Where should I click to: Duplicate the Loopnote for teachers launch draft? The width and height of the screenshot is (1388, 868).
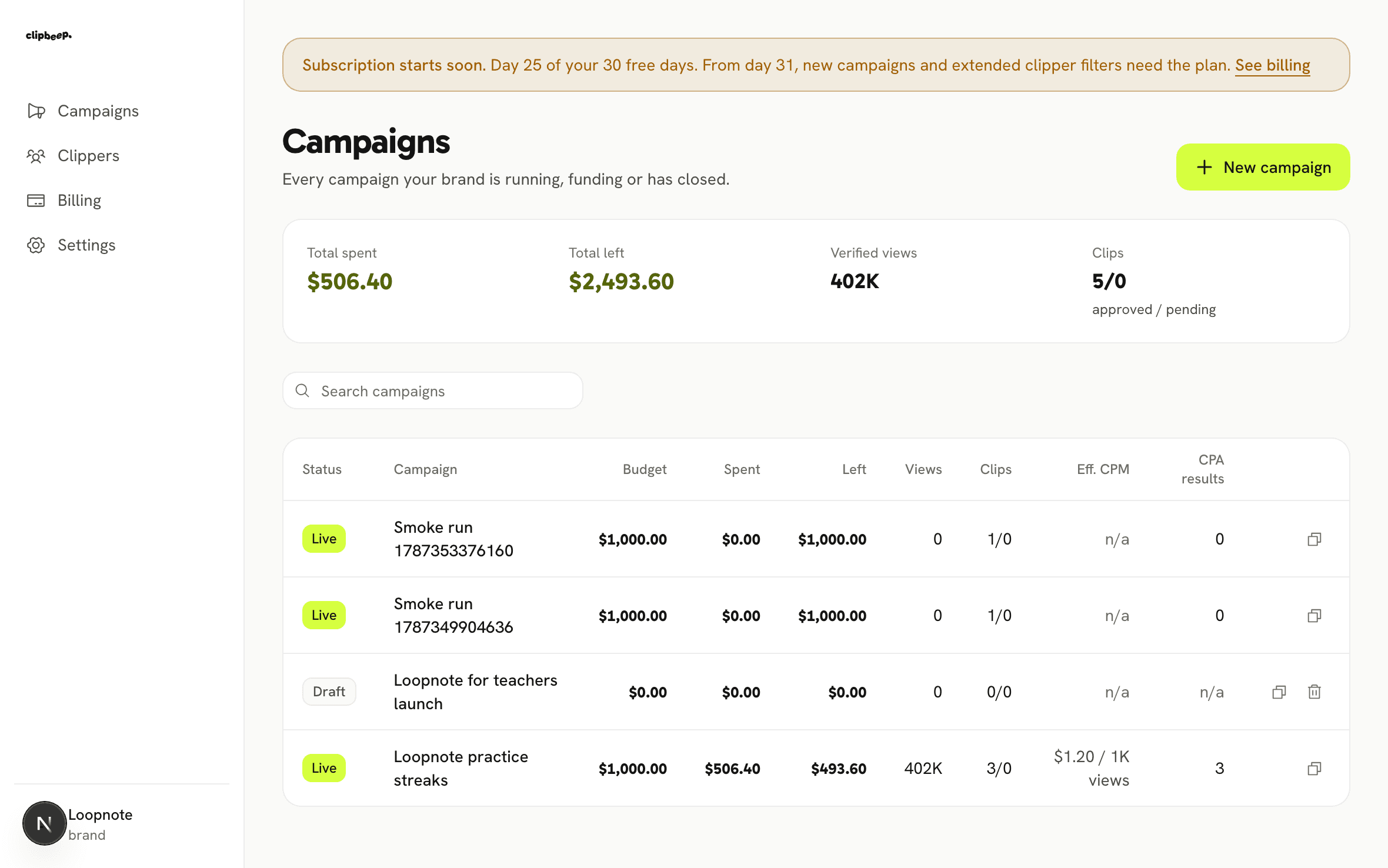pos(1279,692)
